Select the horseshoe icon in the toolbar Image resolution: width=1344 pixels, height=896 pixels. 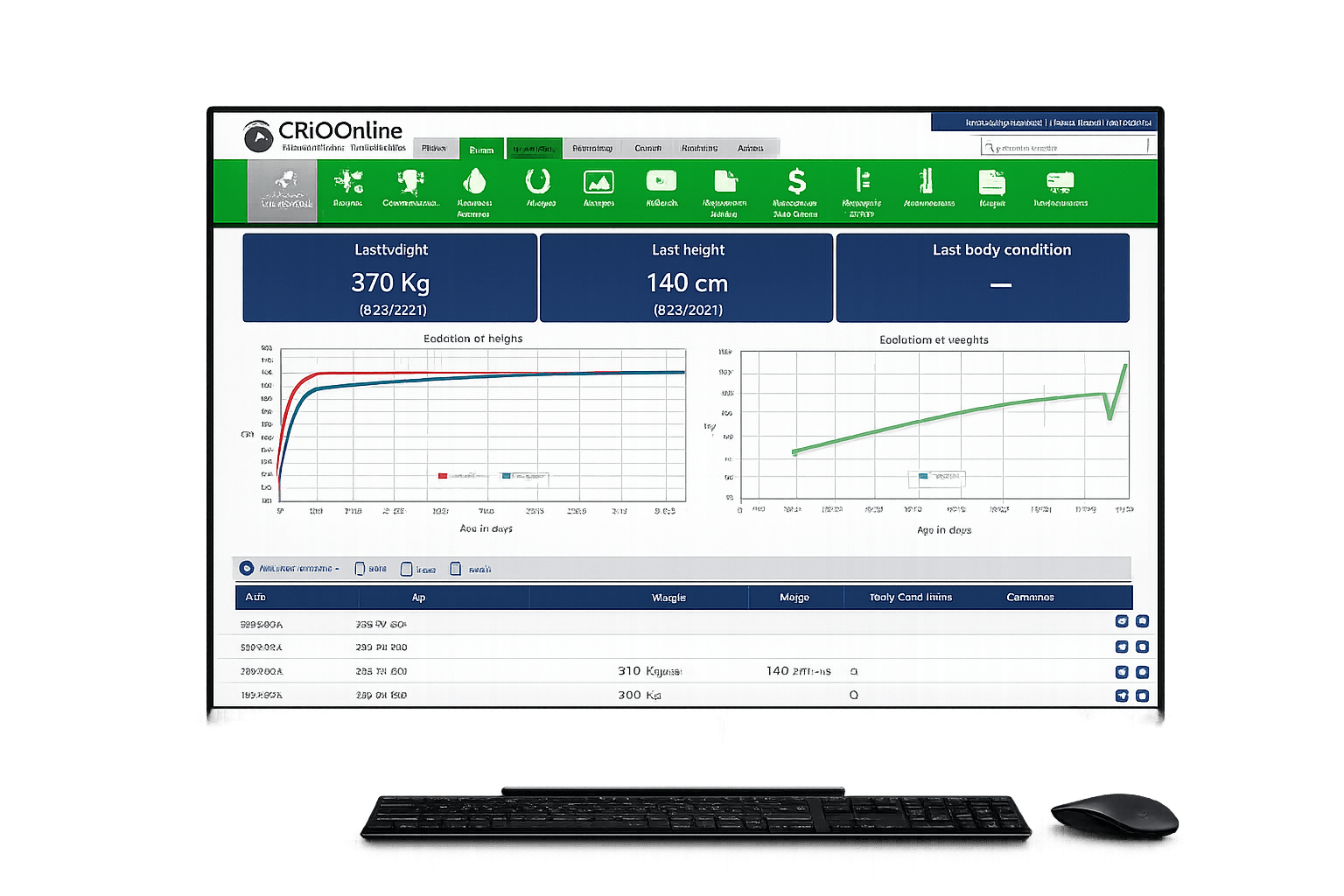pos(537,182)
